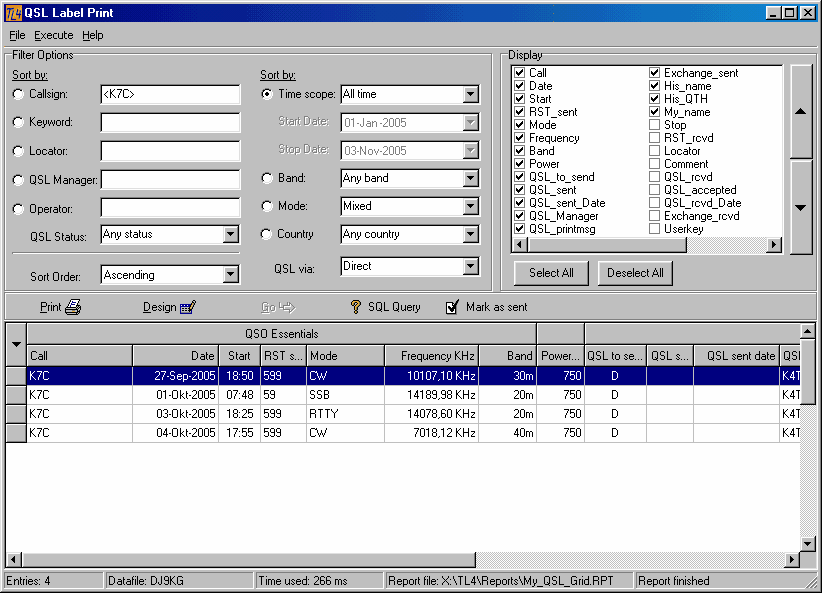Uncheck the Frequency display field
The width and height of the screenshot is (822, 593).
520,137
